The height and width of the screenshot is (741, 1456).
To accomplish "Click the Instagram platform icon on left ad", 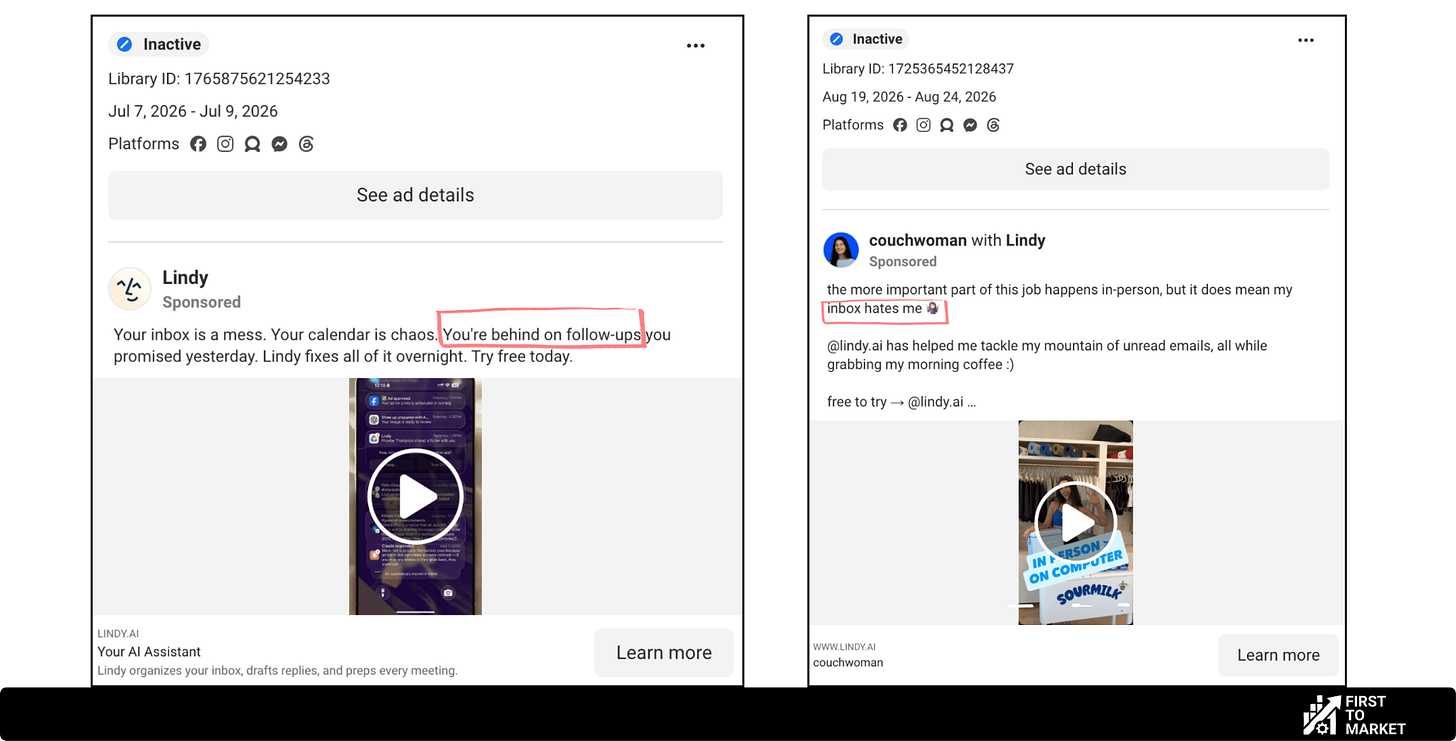I will (x=225, y=144).
